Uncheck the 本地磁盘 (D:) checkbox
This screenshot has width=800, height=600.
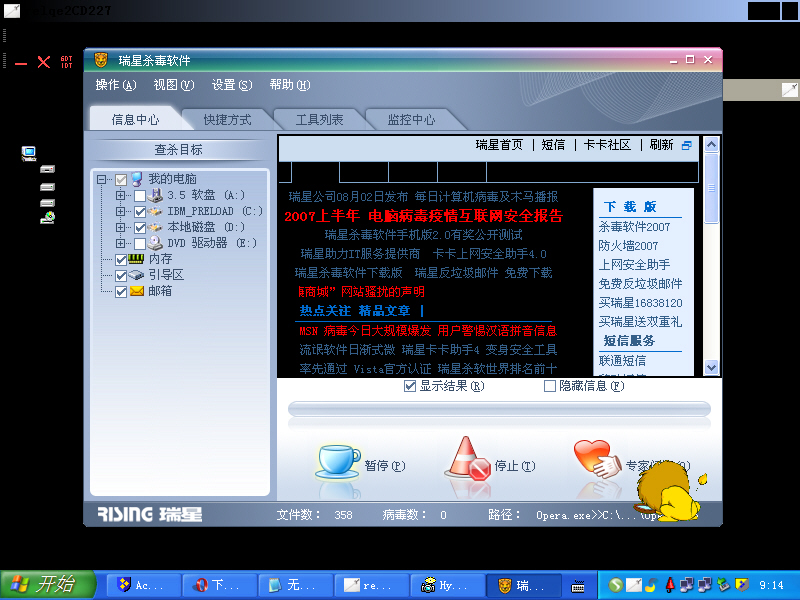click(140, 228)
